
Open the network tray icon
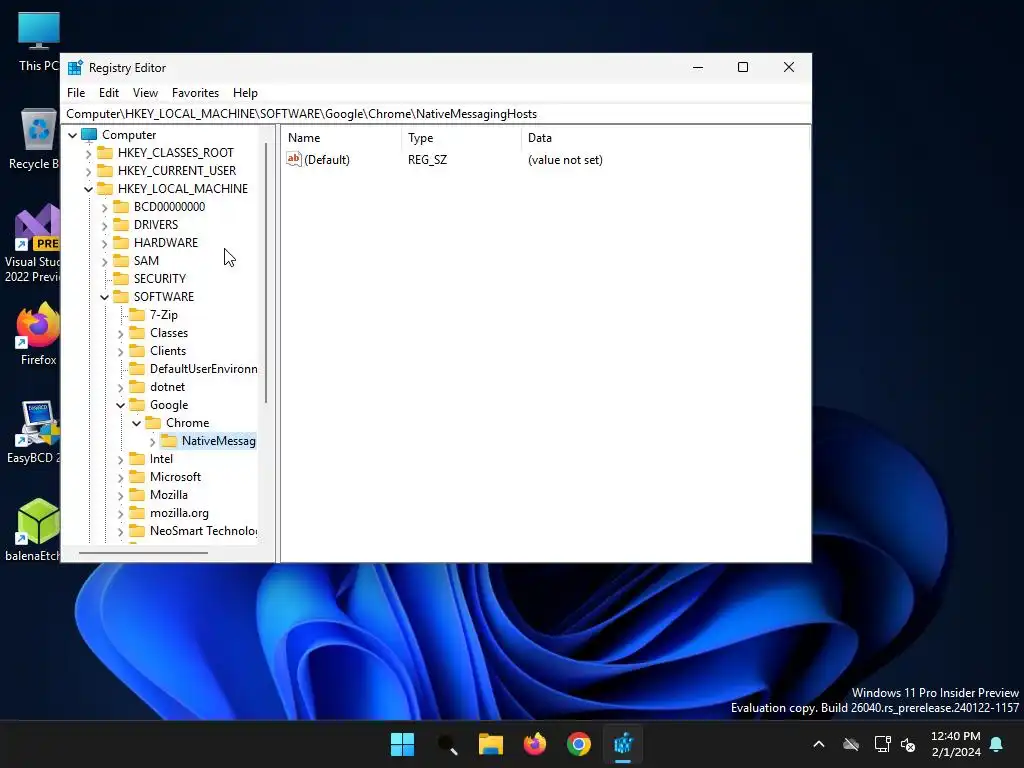[882, 744]
